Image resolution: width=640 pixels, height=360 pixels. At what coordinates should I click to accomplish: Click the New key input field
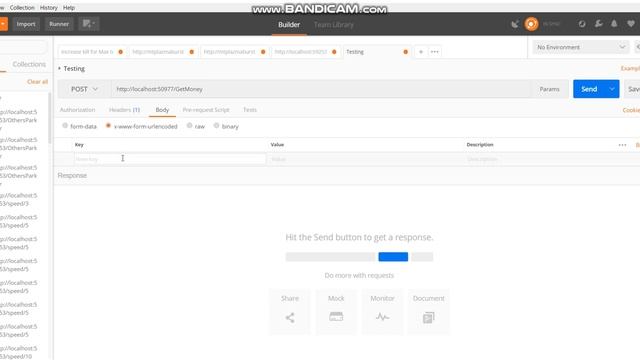[x=170, y=159]
